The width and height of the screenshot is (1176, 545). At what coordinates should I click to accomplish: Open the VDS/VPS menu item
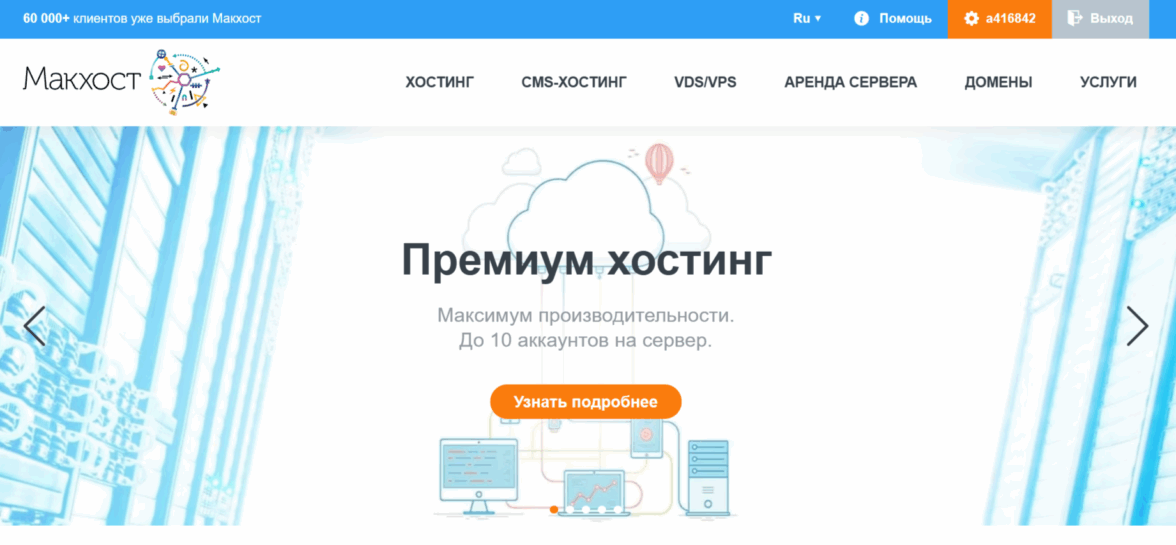pos(705,82)
